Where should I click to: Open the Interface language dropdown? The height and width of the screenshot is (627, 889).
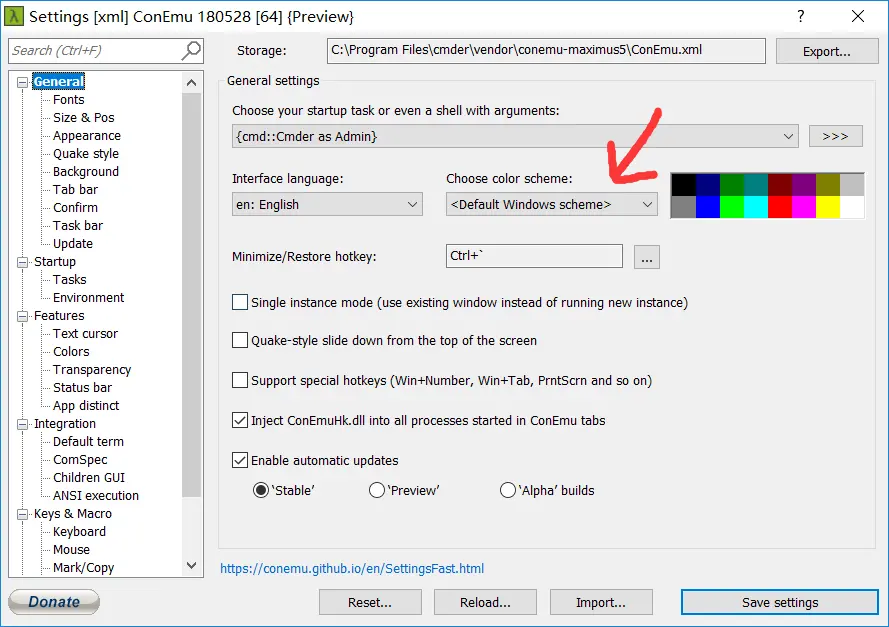point(327,204)
